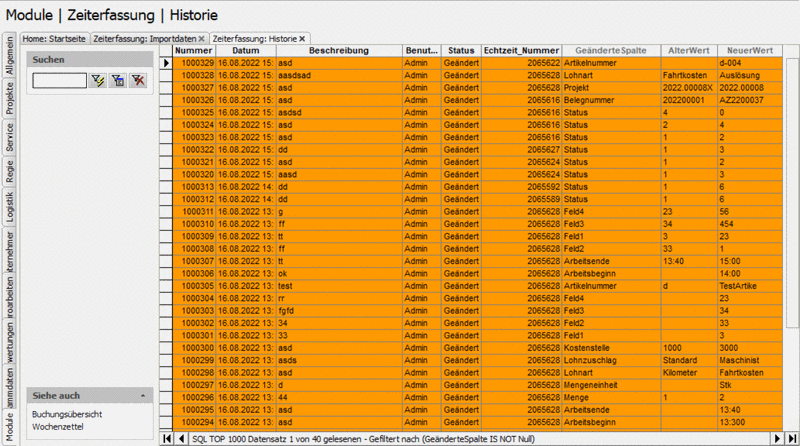Click the vertical scrollbar of the table
This screenshot has width=800, height=446.
[791, 194]
